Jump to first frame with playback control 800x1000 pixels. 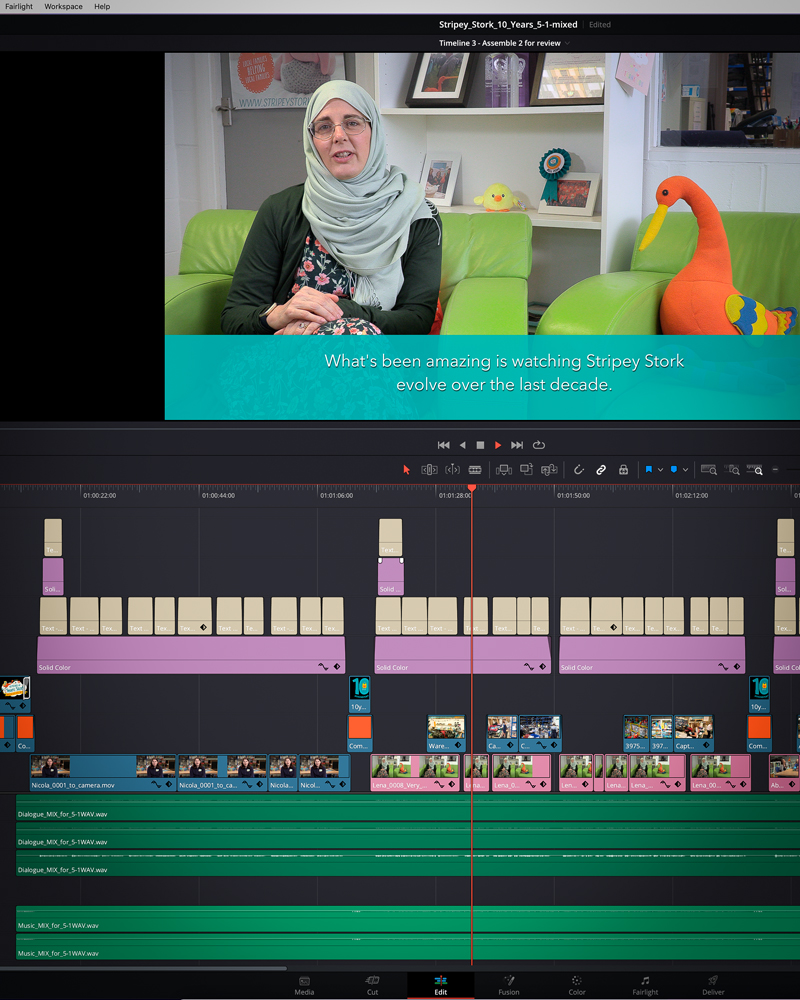pyautogui.click(x=443, y=445)
